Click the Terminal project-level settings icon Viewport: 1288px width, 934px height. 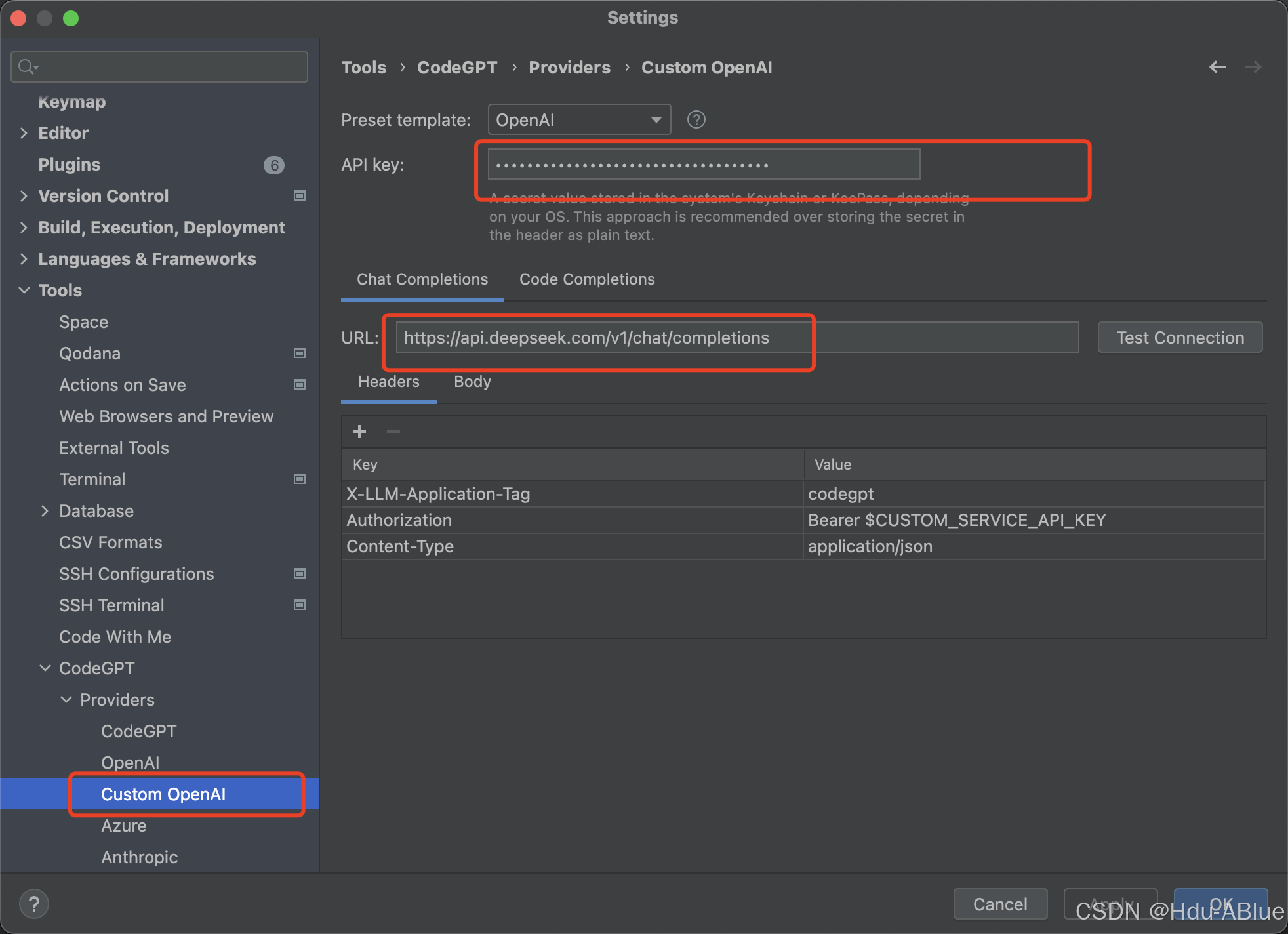pyautogui.click(x=300, y=479)
